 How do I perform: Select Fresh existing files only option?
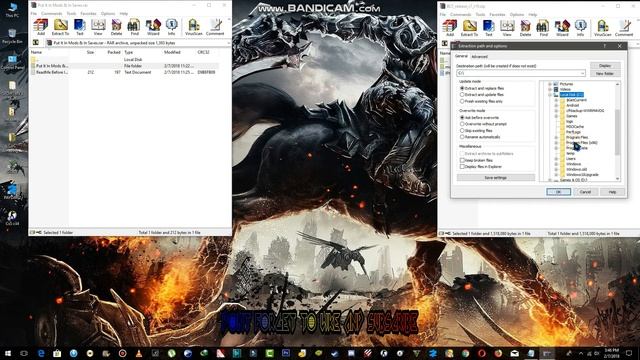point(482,101)
